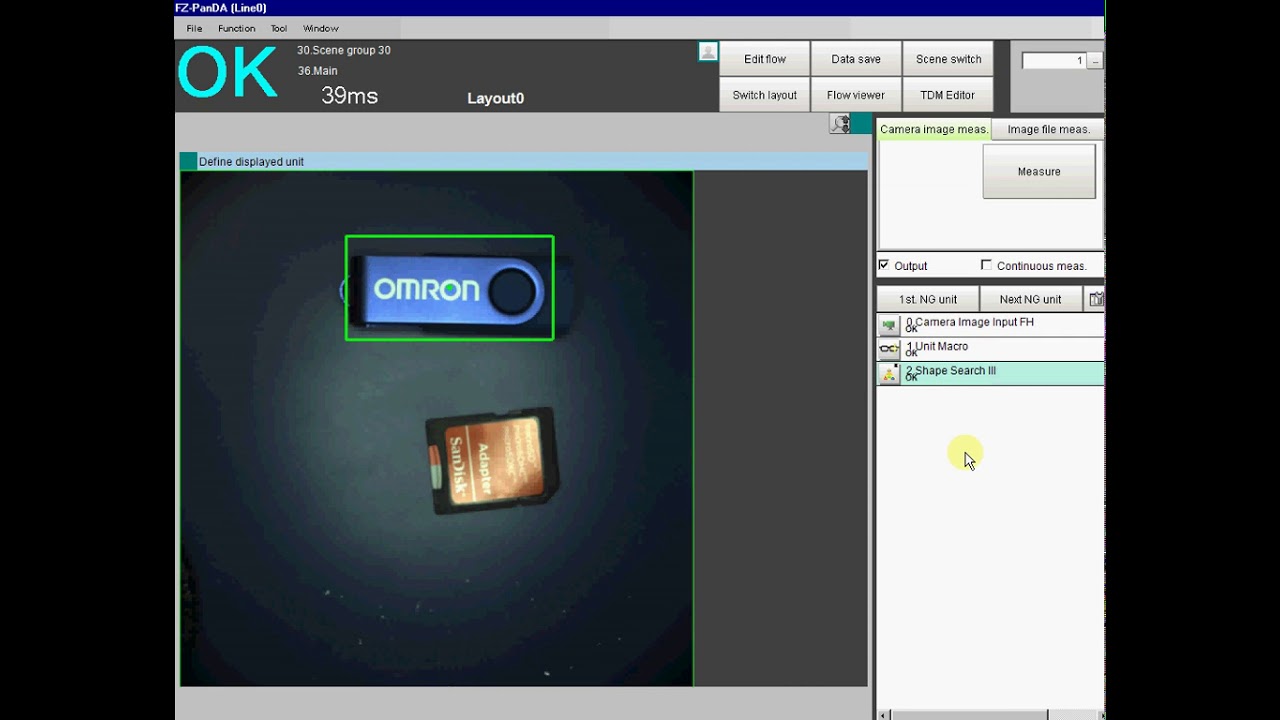Switch to the Image file meas. tab
1280x720 pixels.
point(1048,129)
